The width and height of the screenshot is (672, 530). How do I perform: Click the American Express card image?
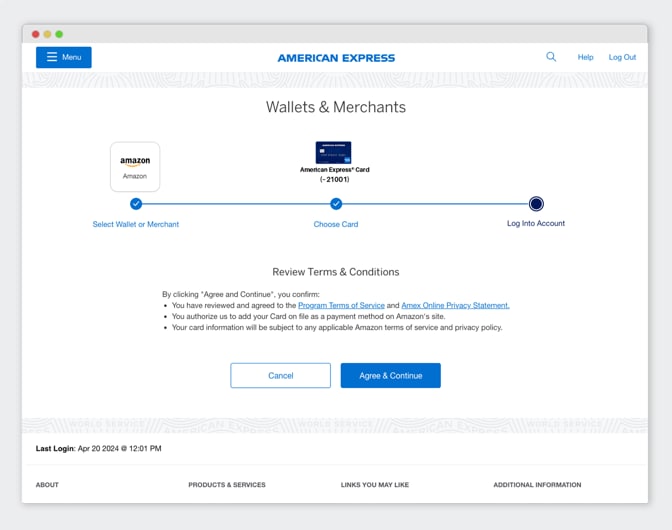click(333, 153)
